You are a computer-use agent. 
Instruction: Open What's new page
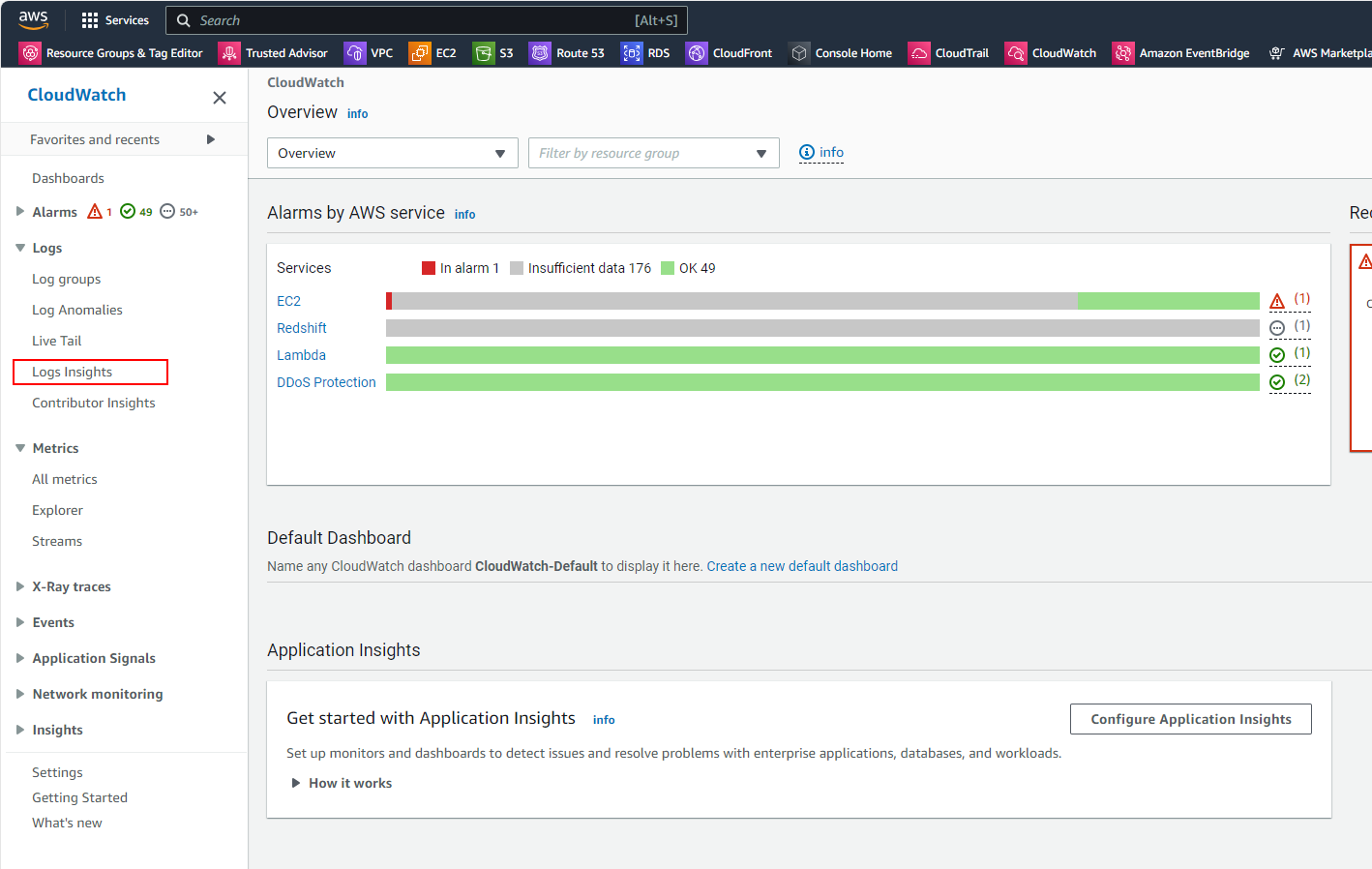(67, 823)
